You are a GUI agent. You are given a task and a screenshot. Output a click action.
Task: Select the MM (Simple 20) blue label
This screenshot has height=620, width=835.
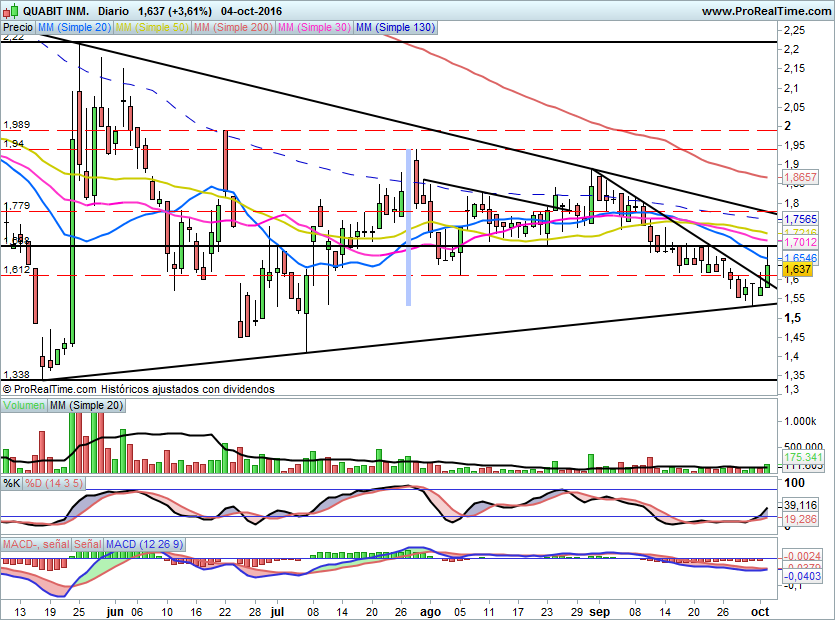click(74, 28)
